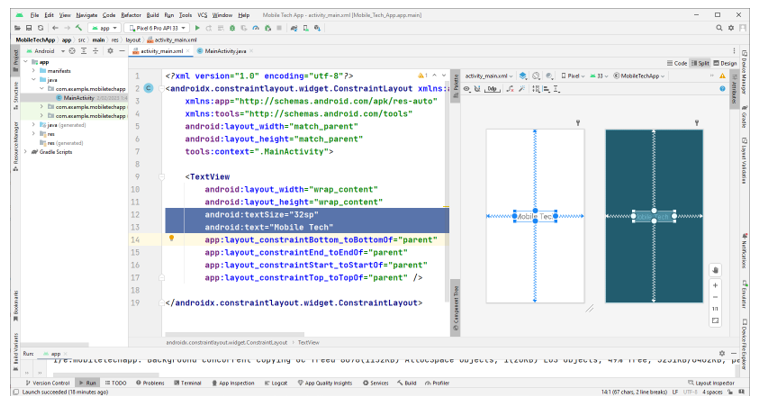Screen dimensions: 760x400
Task: Open the app run configuration dropdown
Action: point(105,28)
